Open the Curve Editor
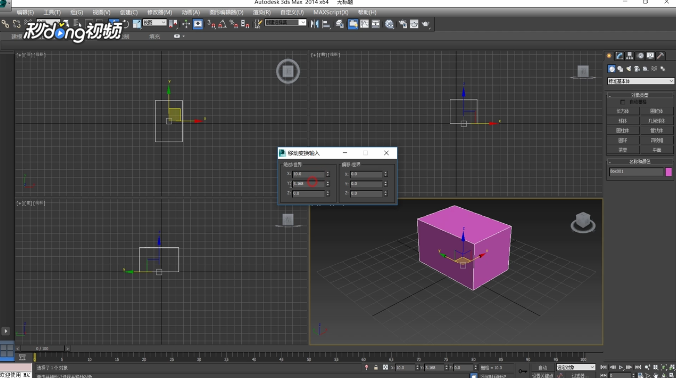 [364, 24]
